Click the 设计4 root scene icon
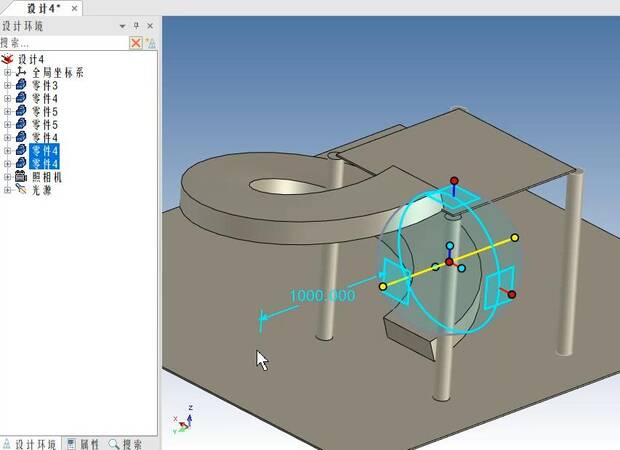This screenshot has height=450, width=620. (x=8, y=59)
